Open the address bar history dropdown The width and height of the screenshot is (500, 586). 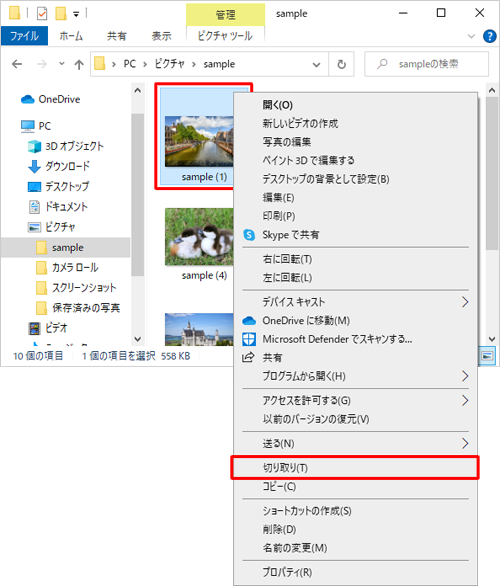pyautogui.click(x=317, y=65)
